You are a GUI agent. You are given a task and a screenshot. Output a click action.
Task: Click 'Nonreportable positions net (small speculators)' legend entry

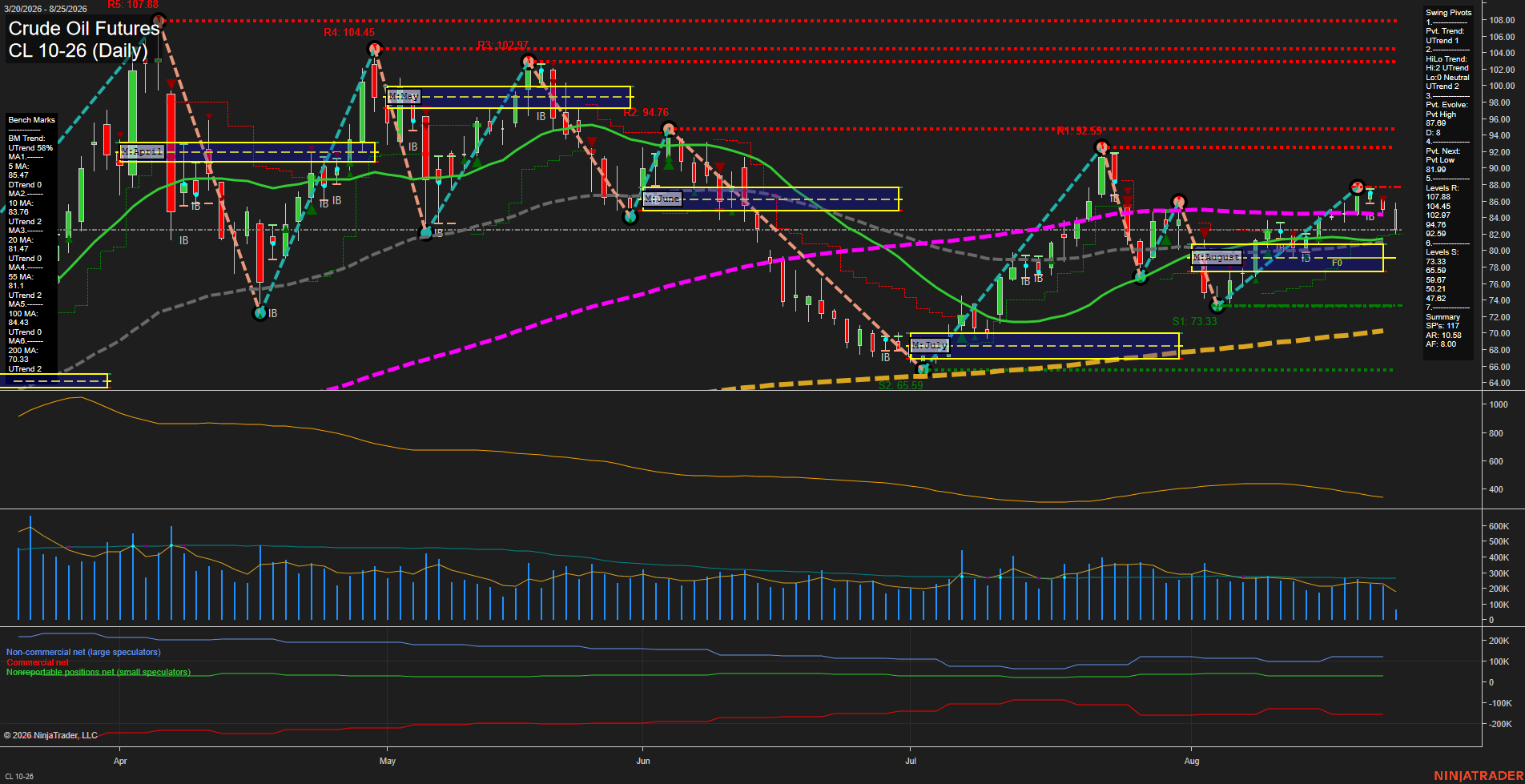pos(99,672)
